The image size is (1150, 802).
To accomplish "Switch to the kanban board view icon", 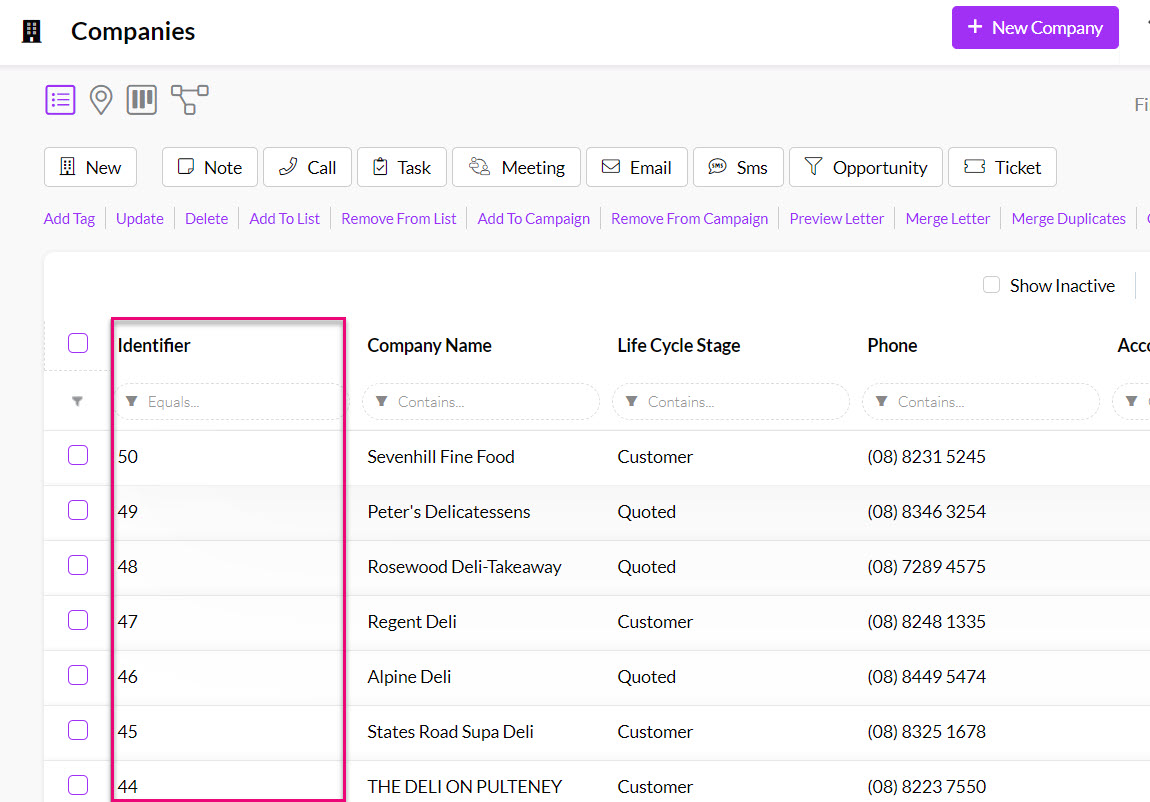I will [142, 100].
